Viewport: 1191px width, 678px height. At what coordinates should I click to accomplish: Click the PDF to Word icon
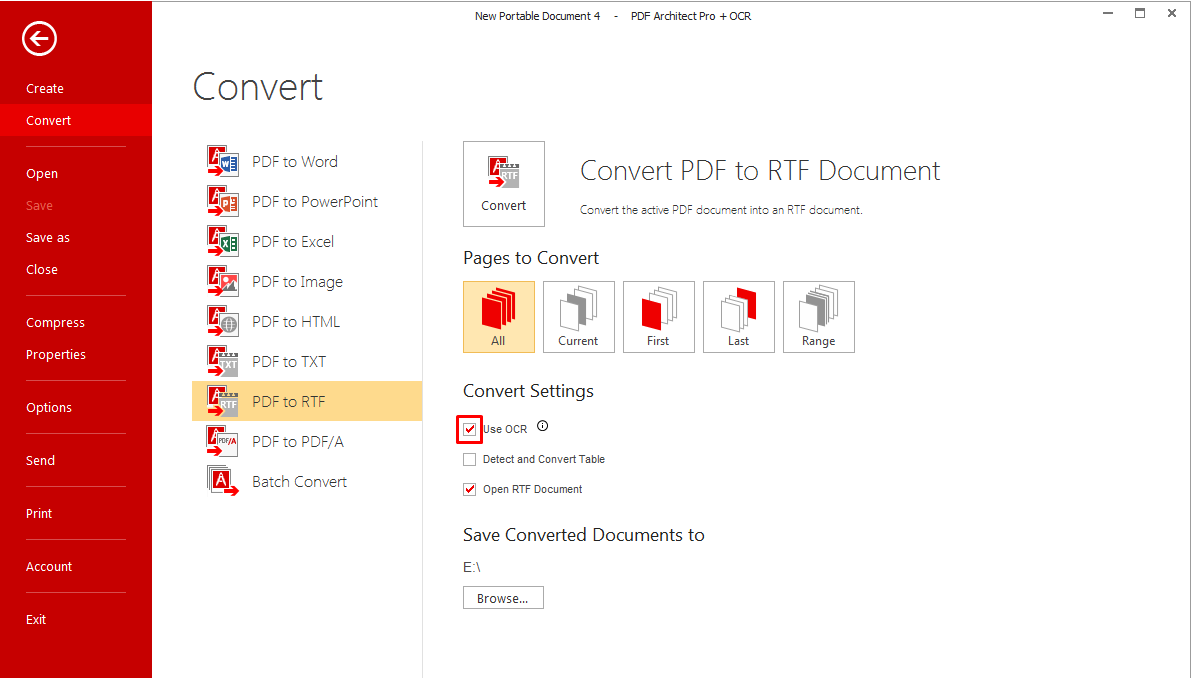click(223, 161)
